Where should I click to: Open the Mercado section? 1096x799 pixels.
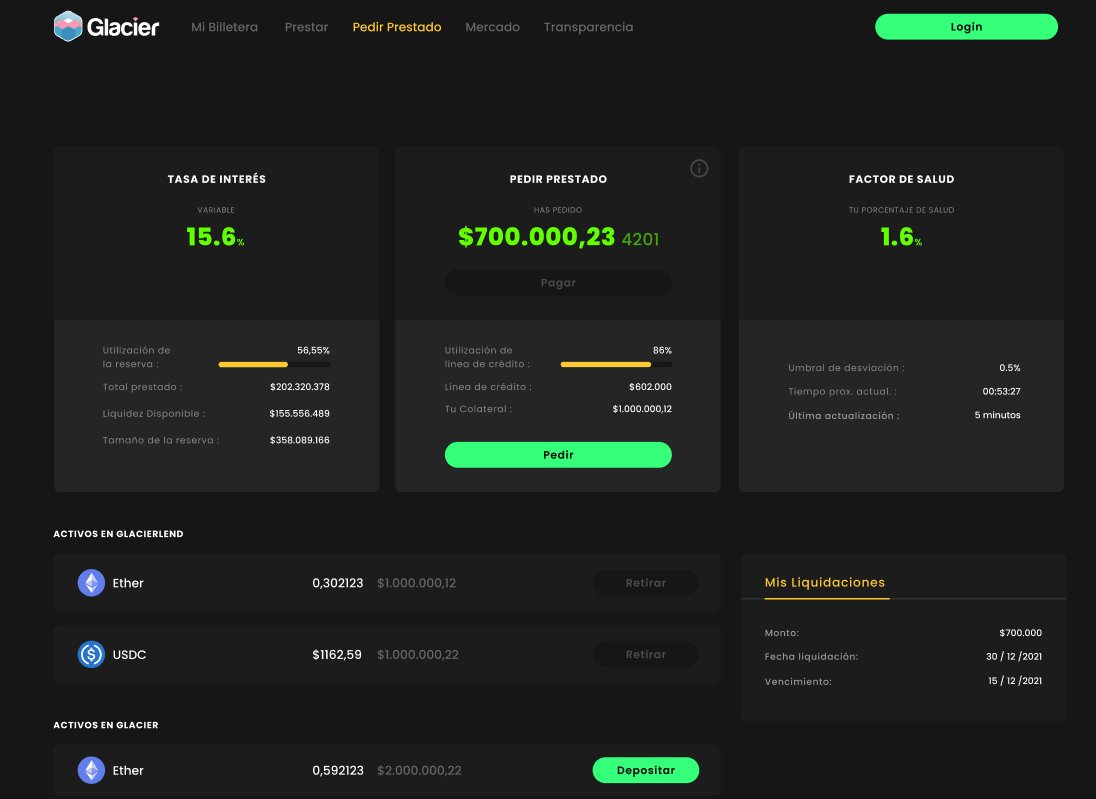pos(493,27)
